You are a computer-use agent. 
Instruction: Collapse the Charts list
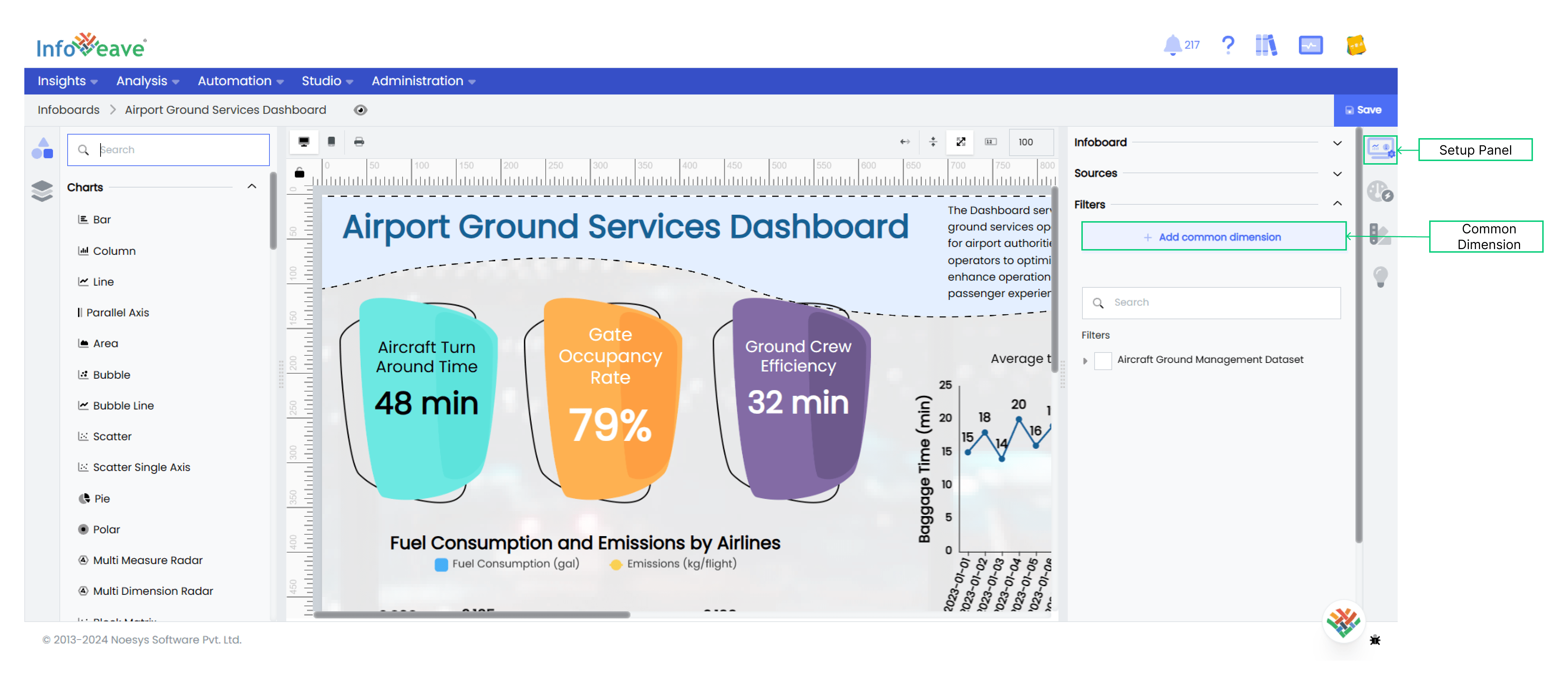pyautogui.click(x=252, y=186)
